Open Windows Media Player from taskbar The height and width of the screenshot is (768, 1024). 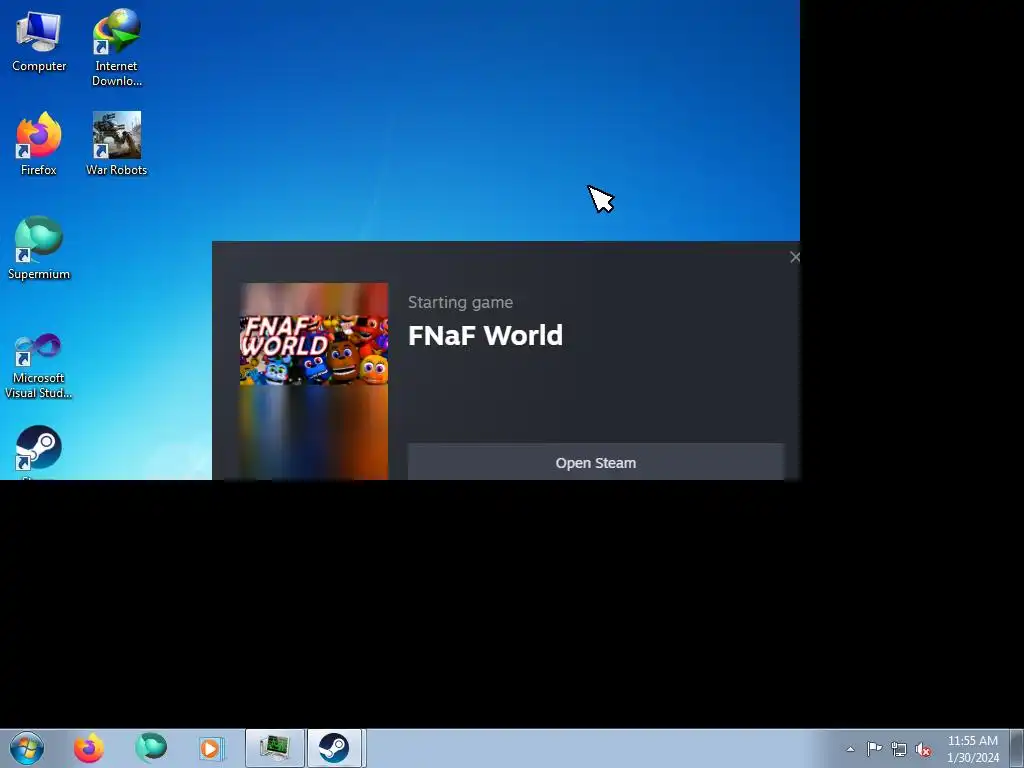pyautogui.click(x=211, y=748)
